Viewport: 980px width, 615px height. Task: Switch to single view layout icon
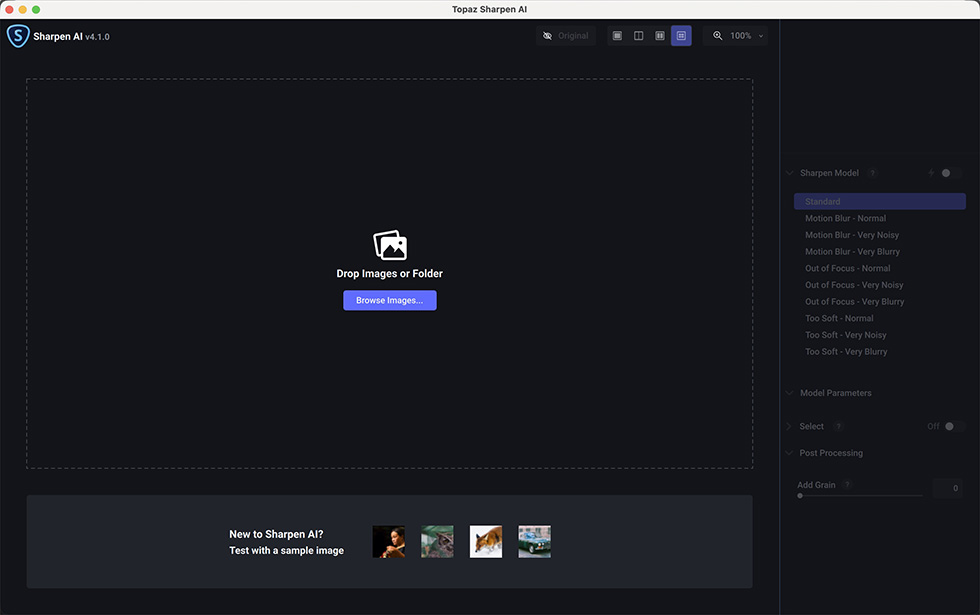[x=617, y=36]
